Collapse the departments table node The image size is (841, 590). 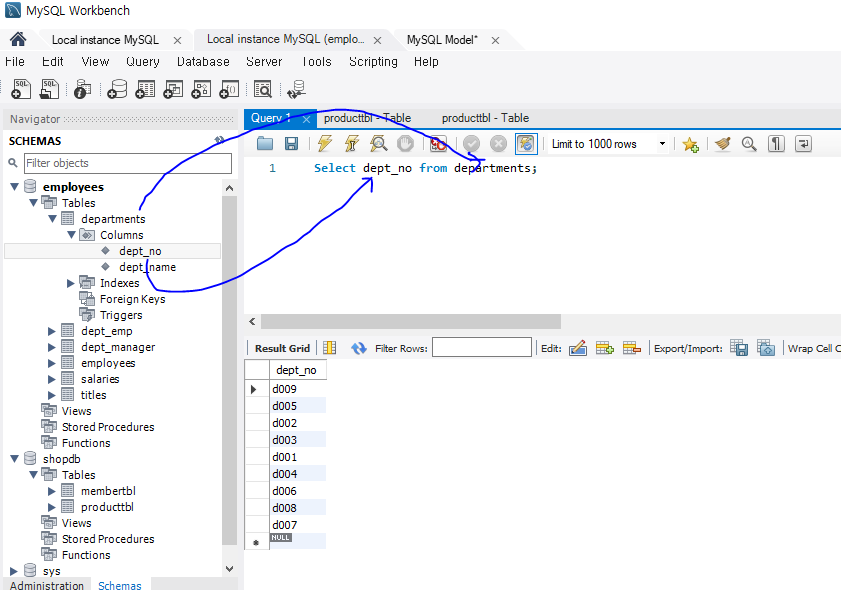[x=53, y=219]
